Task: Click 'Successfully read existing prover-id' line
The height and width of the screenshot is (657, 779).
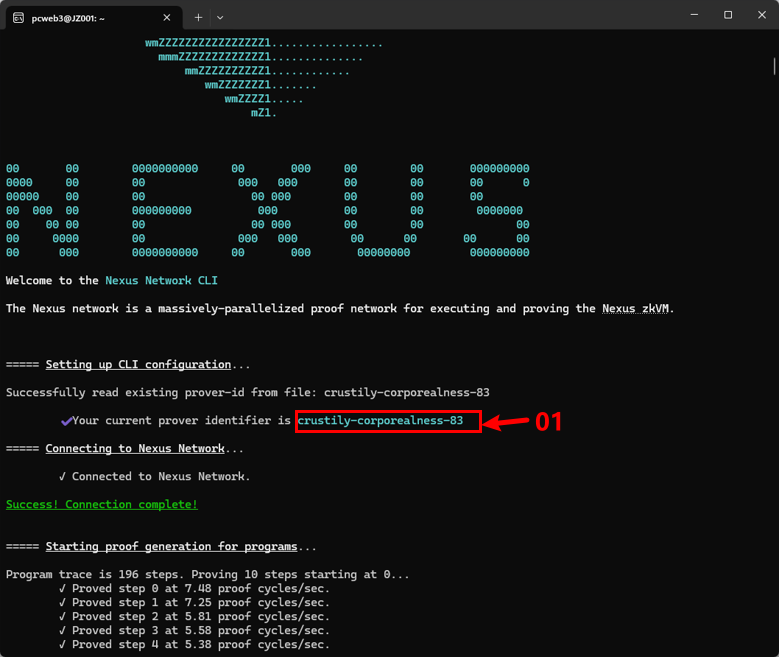Action: tap(247, 393)
